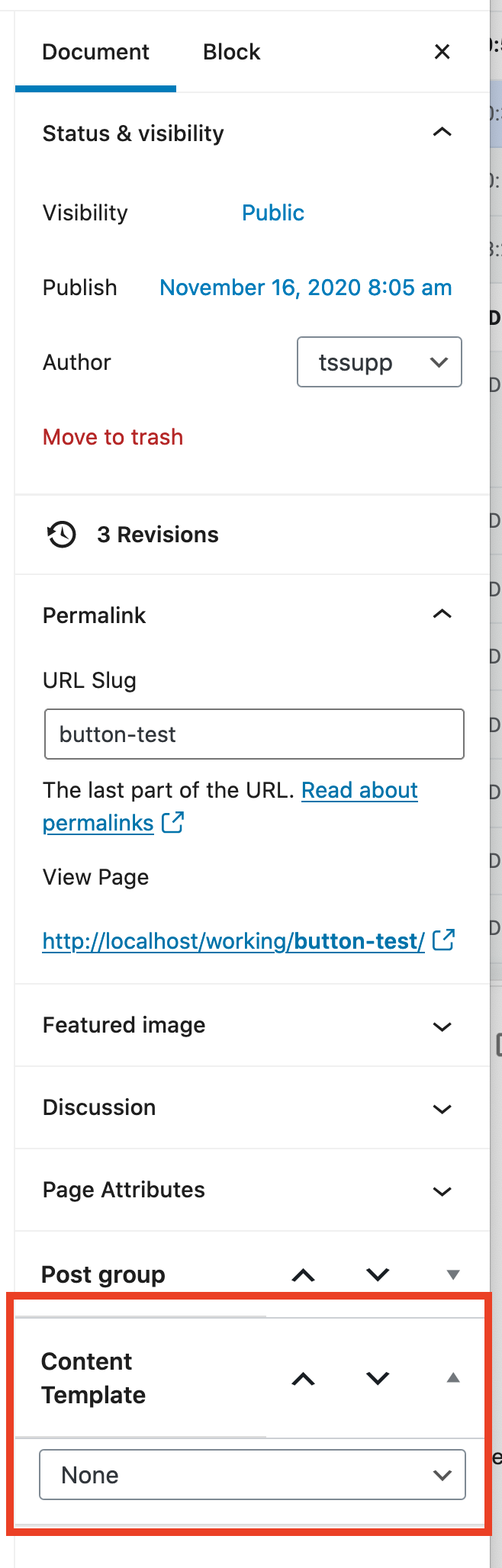The width and height of the screenshot is (502, 1568).
Task: Toggle Content Template panel triangle closed
Action: (x=453, y=1377)
